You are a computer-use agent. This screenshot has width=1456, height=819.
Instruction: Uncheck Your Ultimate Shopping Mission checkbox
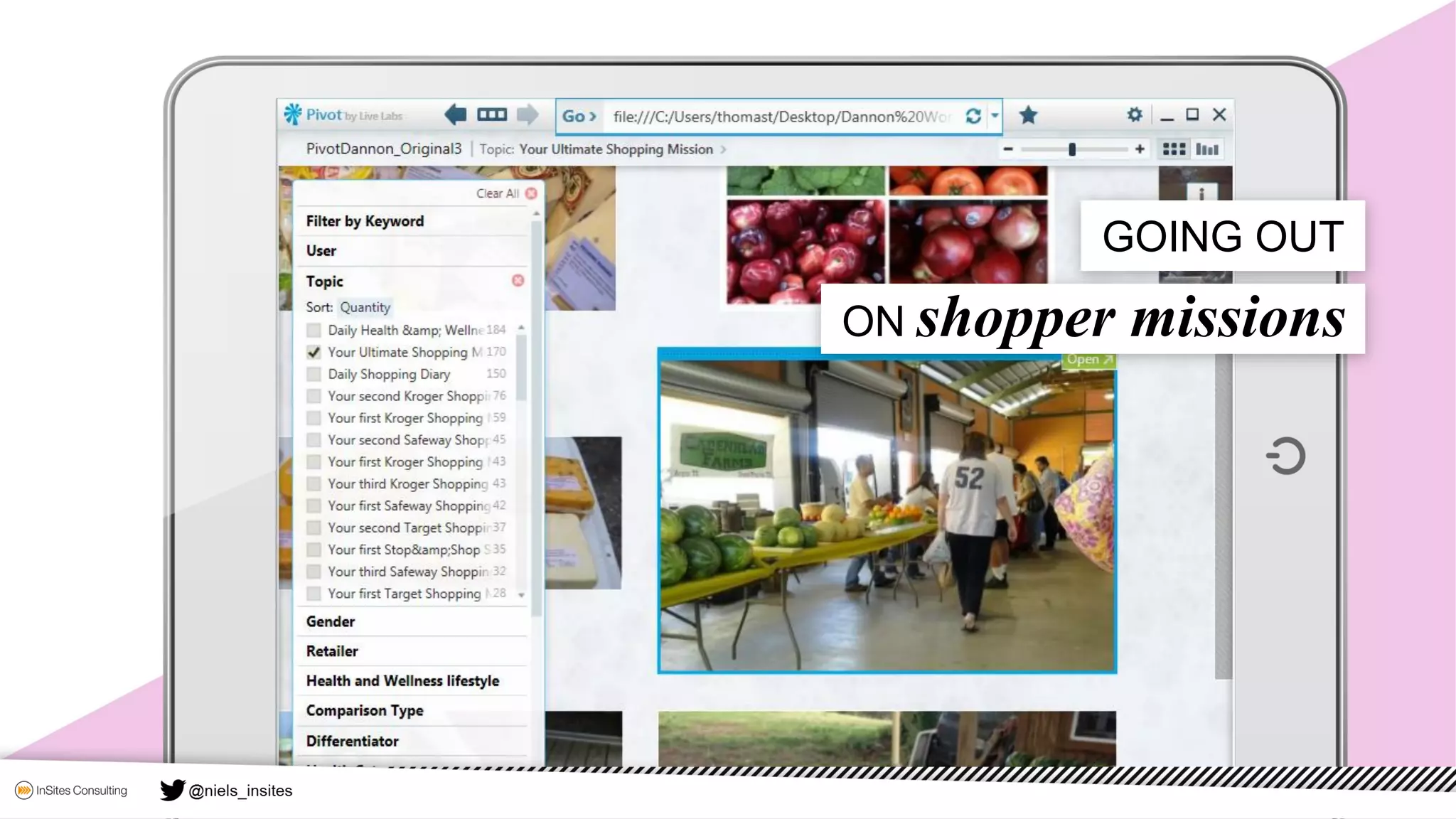point(314,353)
